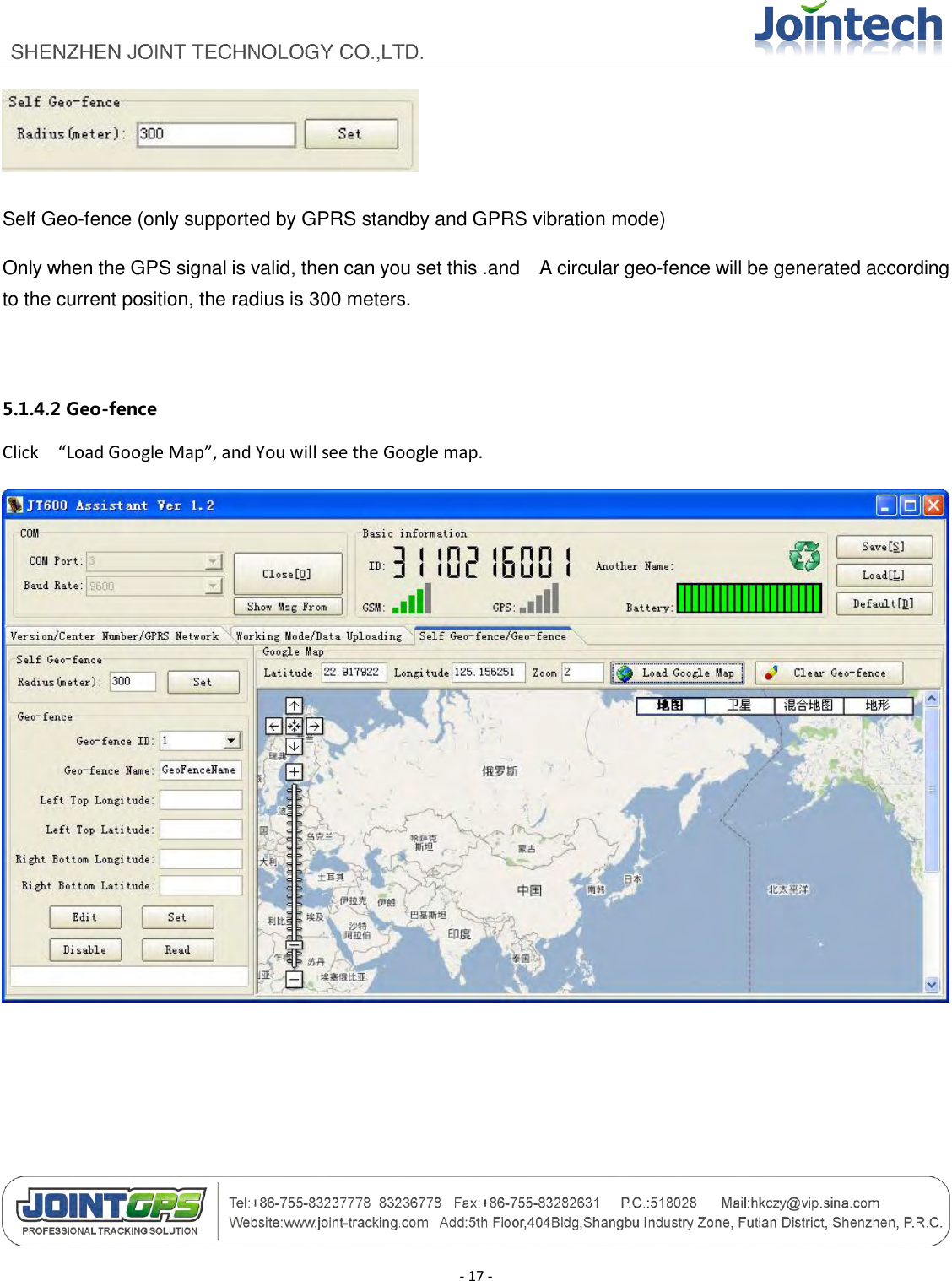Viewport: 952px width, 1281px height.
Task: Click the pencil icon on Clear Geo-fence button
Action: pyautogui.click(x=771, y=672)
